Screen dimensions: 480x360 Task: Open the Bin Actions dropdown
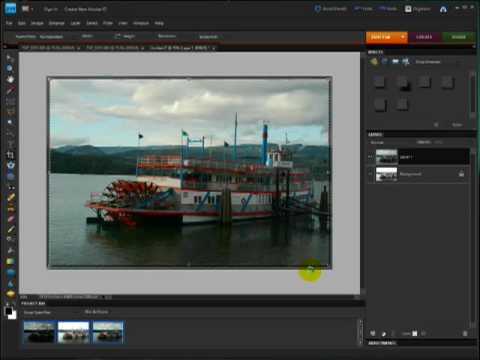click(96, 312)
